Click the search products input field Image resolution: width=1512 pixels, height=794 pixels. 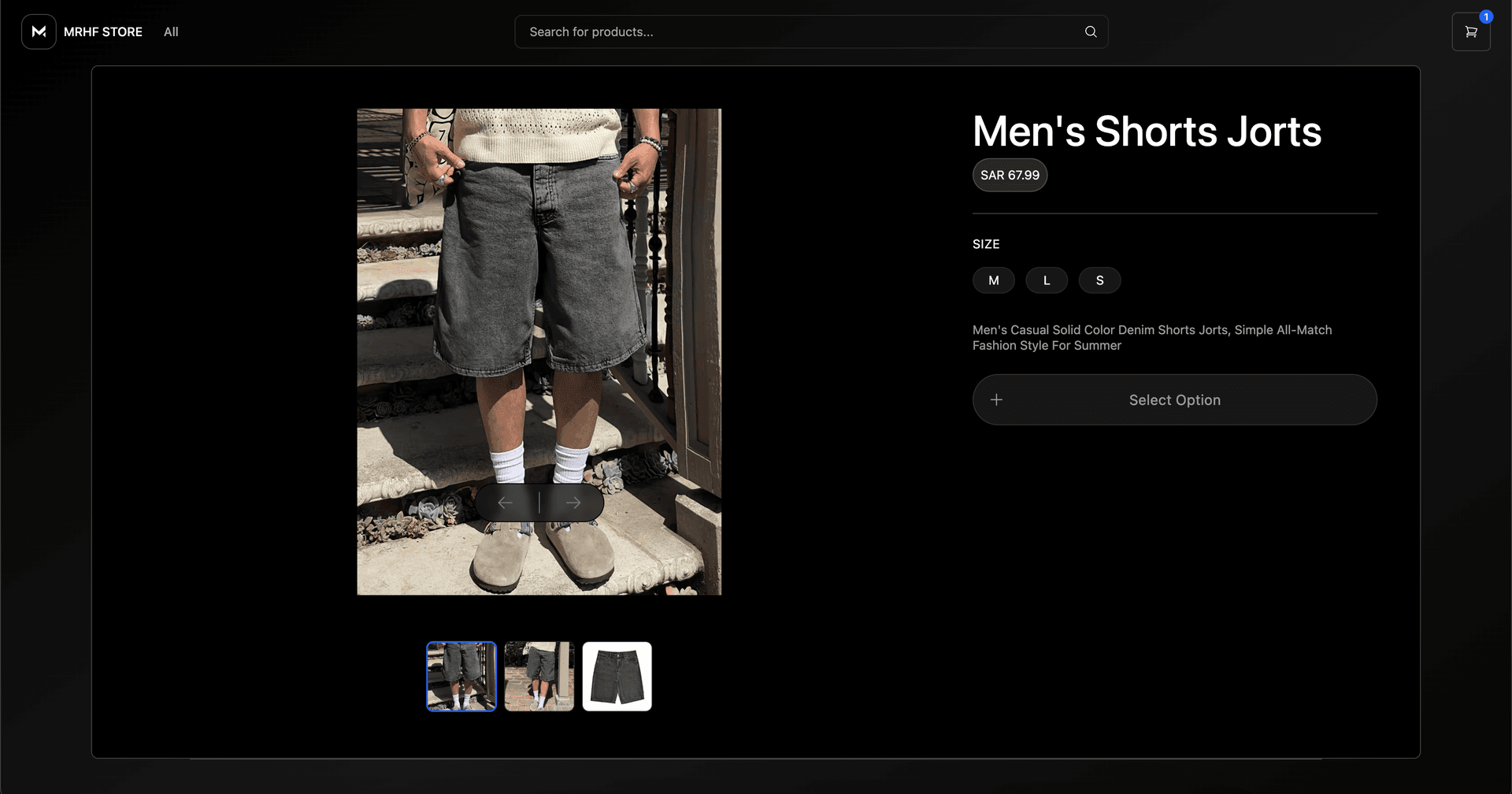pos(787,32)
